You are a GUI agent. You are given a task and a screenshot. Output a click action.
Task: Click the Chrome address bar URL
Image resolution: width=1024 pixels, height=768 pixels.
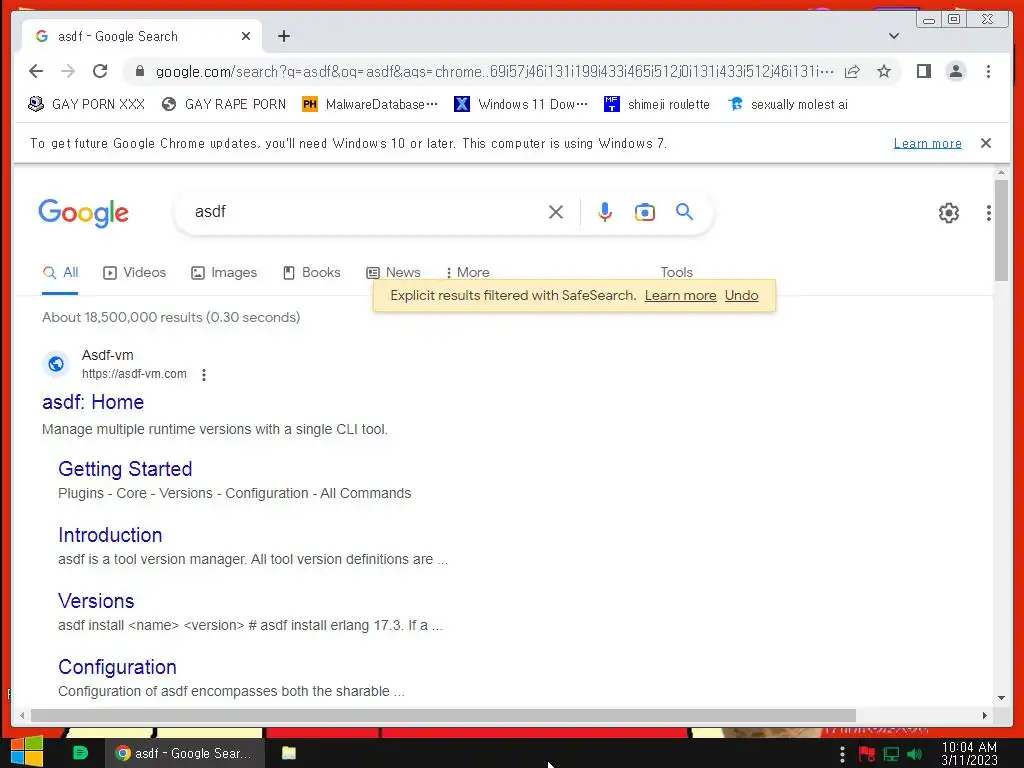click(x=494, y=71)
